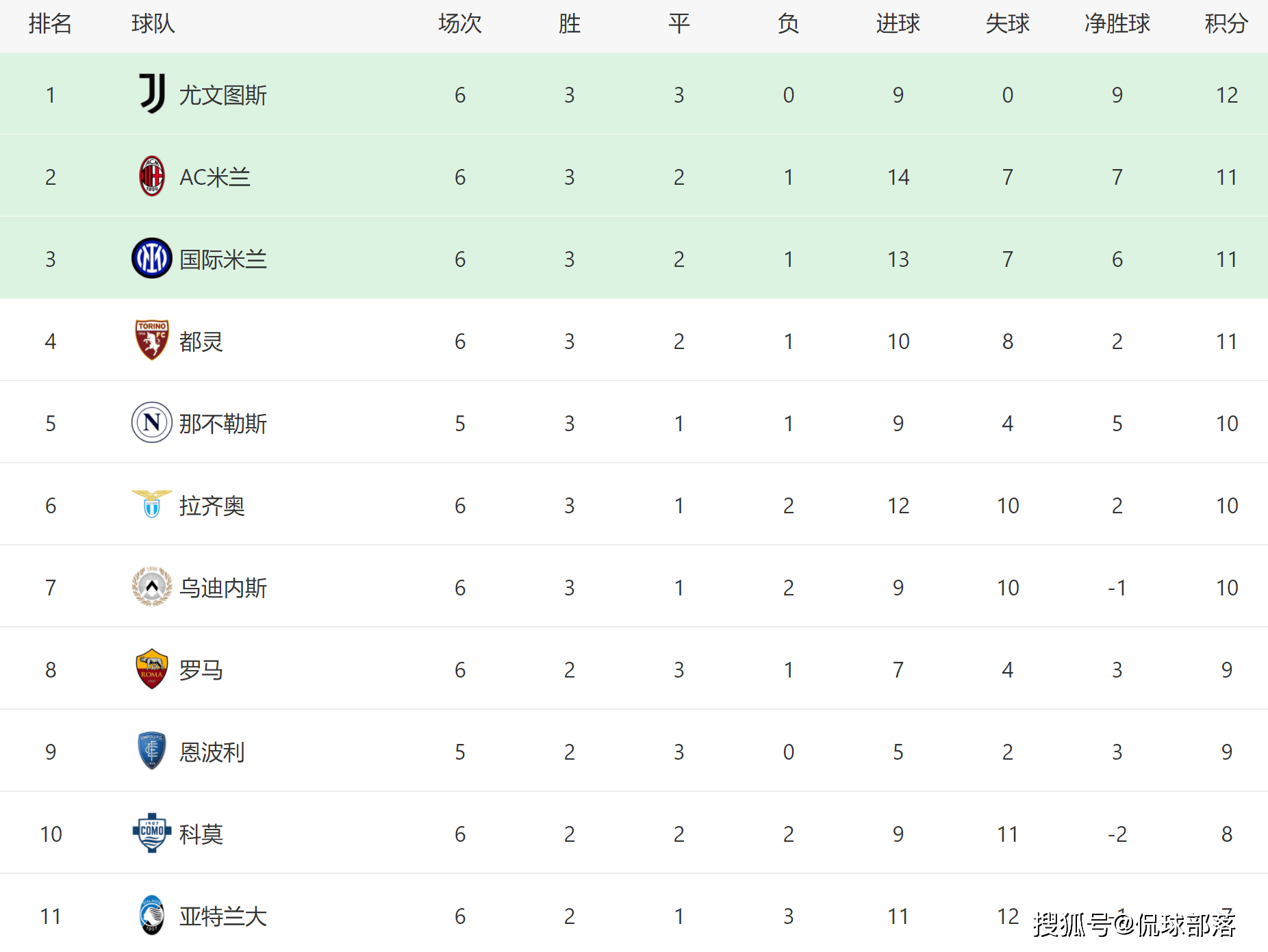
Task: Select the 进球 column header
Action: pyautogui.click(x=898, y=24)
